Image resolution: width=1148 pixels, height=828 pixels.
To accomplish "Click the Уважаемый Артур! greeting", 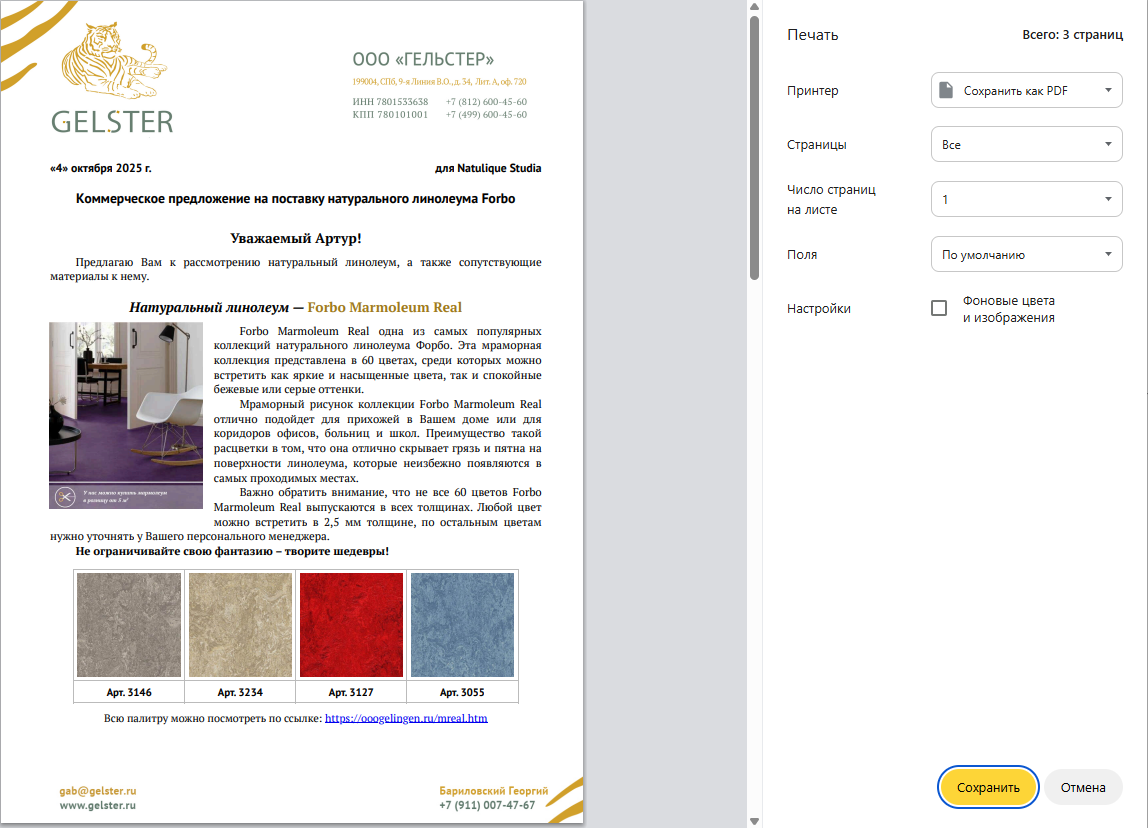I will point(296,238).
